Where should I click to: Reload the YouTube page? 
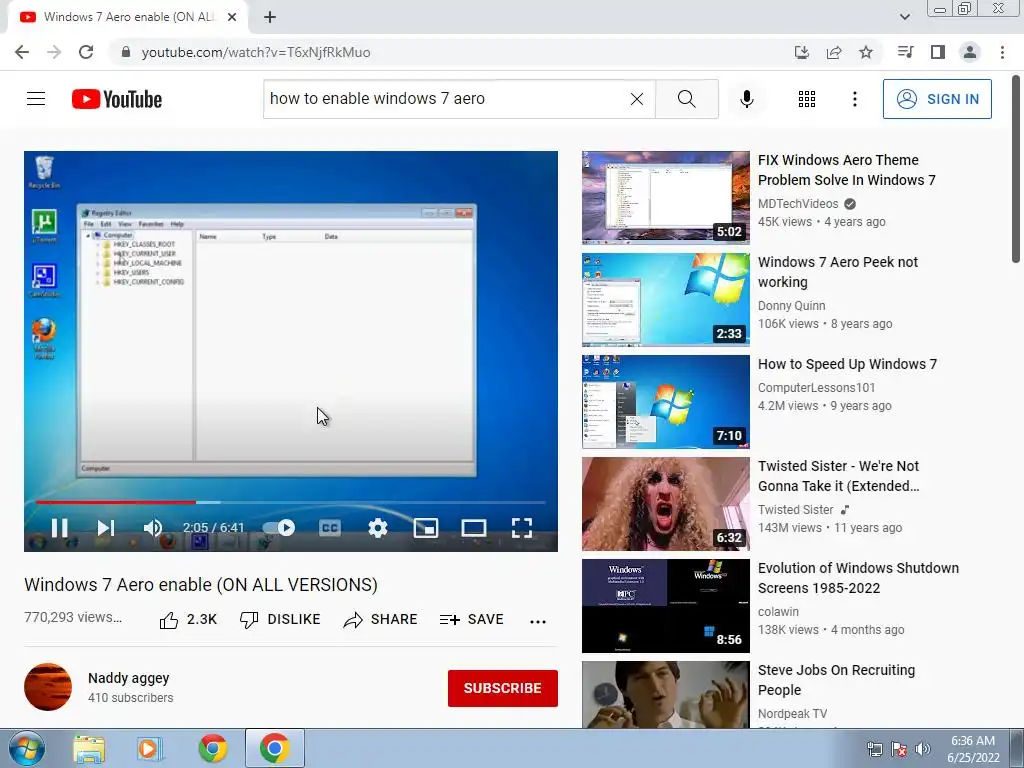pyautogui.click(x=86, y=52)
